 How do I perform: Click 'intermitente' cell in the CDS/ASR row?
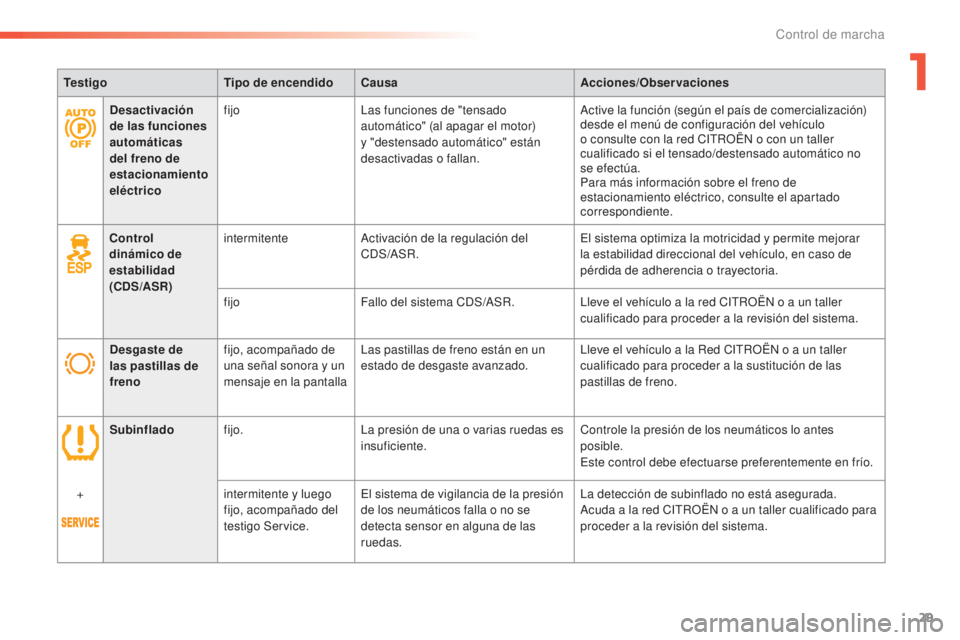click(255, 238)
